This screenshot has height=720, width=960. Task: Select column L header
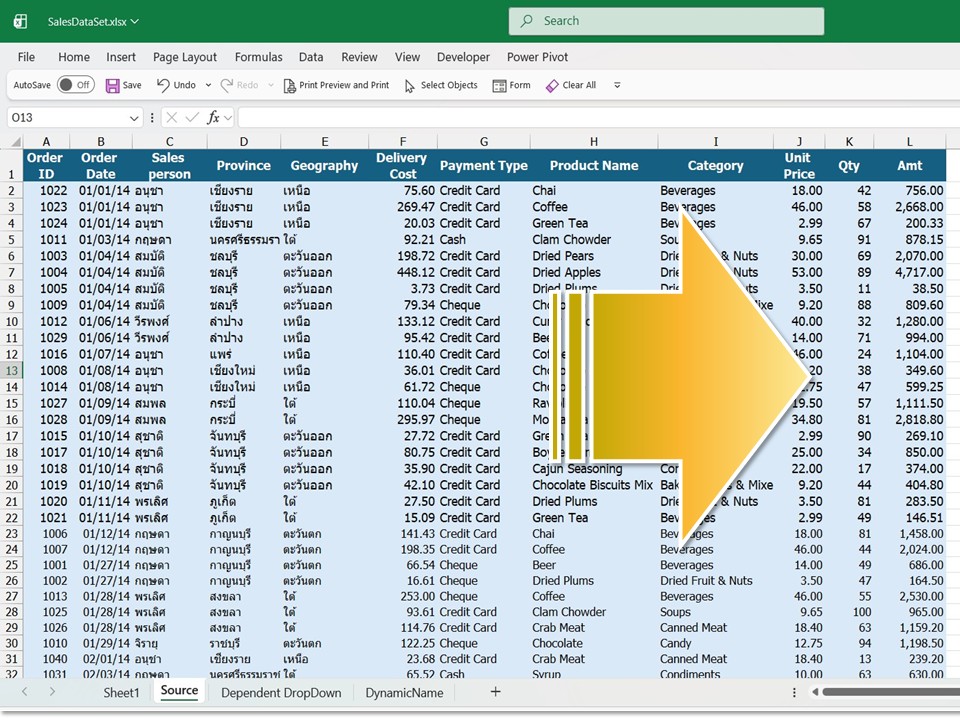[x=909, y=141]
